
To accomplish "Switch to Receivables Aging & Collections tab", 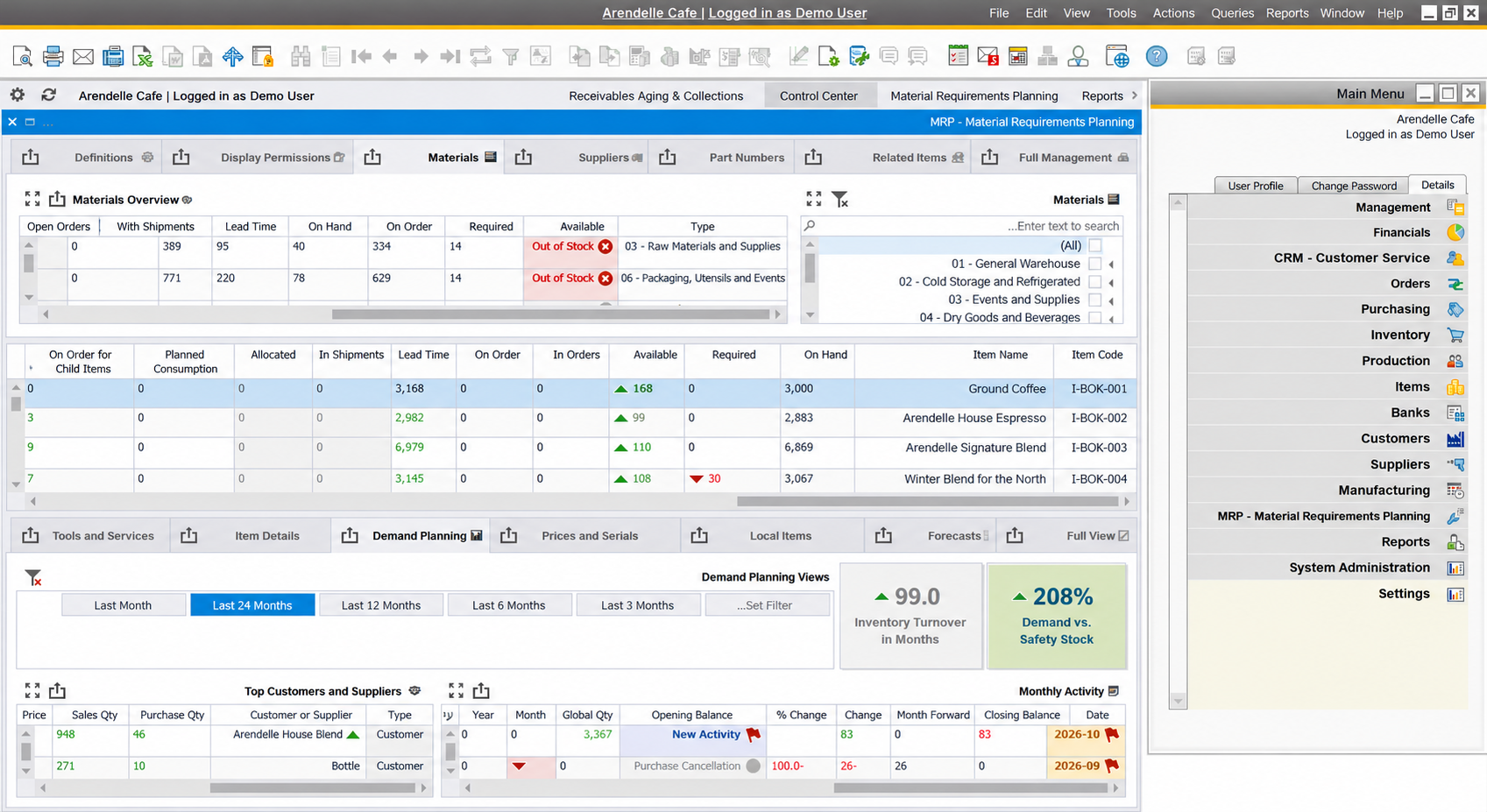I will coord(655,95).
